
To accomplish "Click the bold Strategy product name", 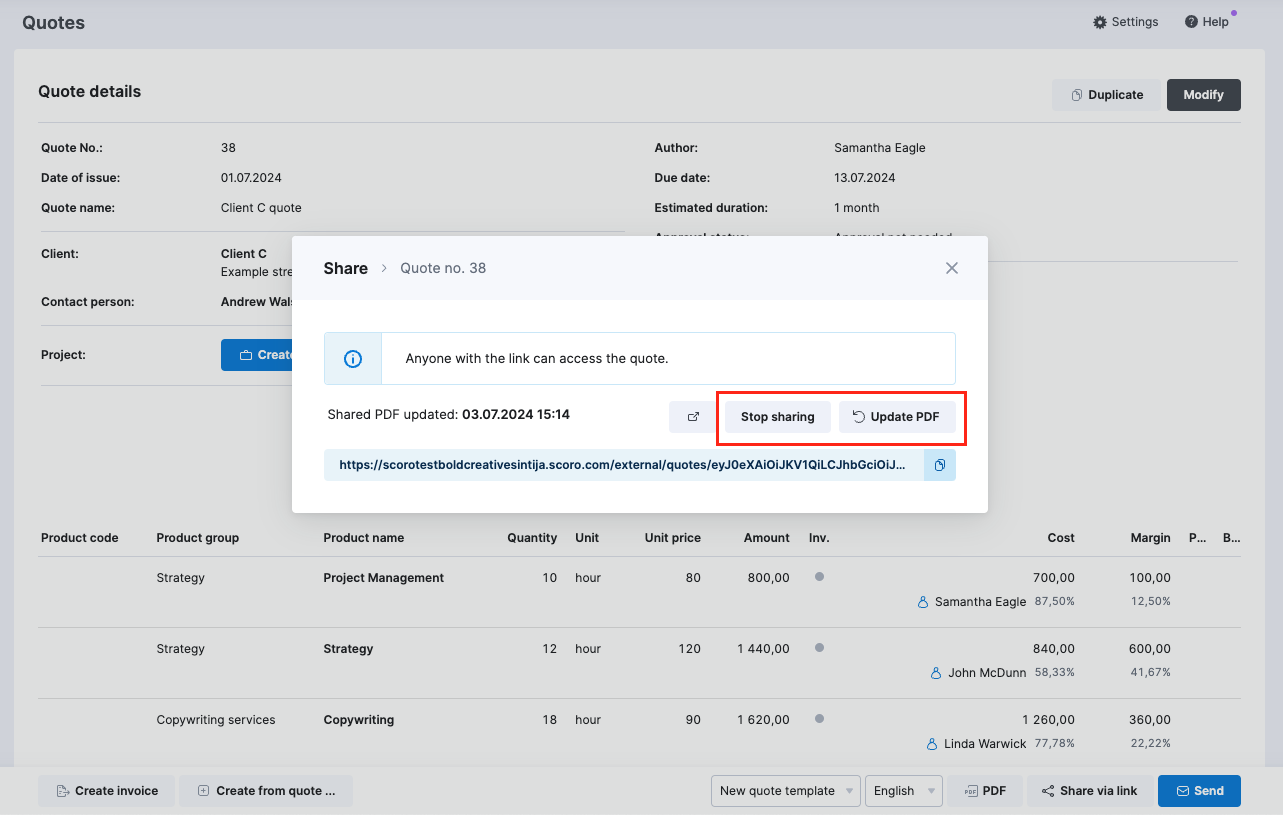I will (x=348, y=649).
